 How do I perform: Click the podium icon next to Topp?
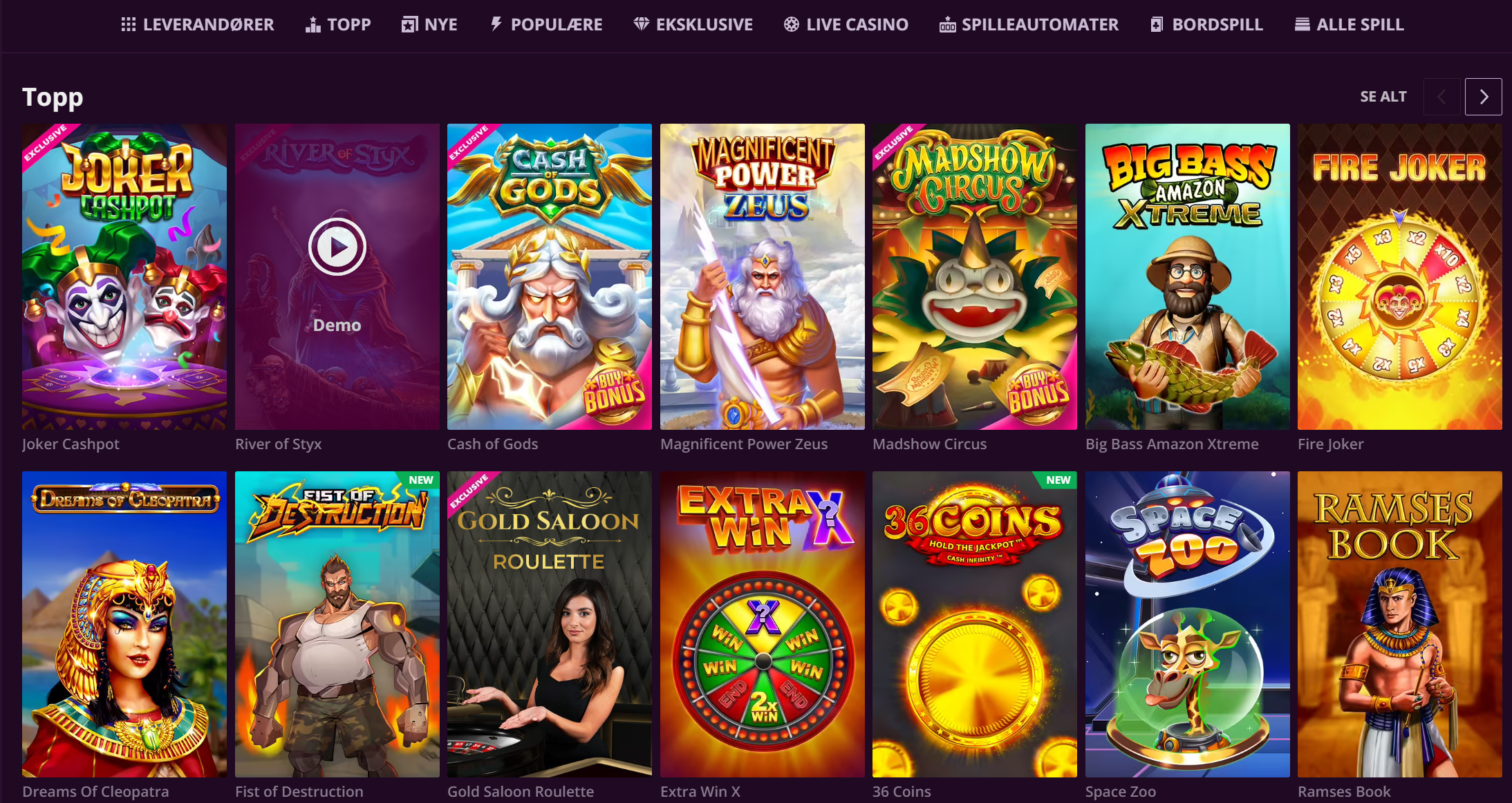312,25
